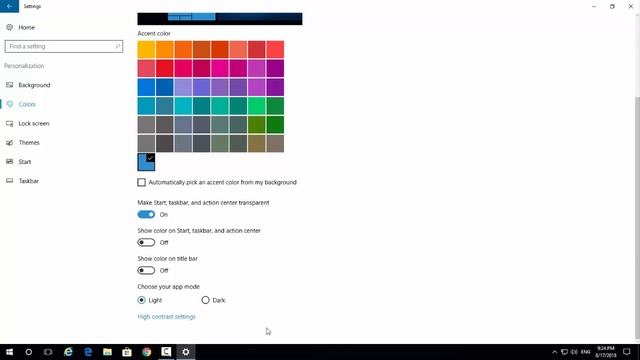The image size is (640, 360).
Task: Open the Microsoft Store taskbar icon
Action: pyautogui.click(x=127, y=352)
